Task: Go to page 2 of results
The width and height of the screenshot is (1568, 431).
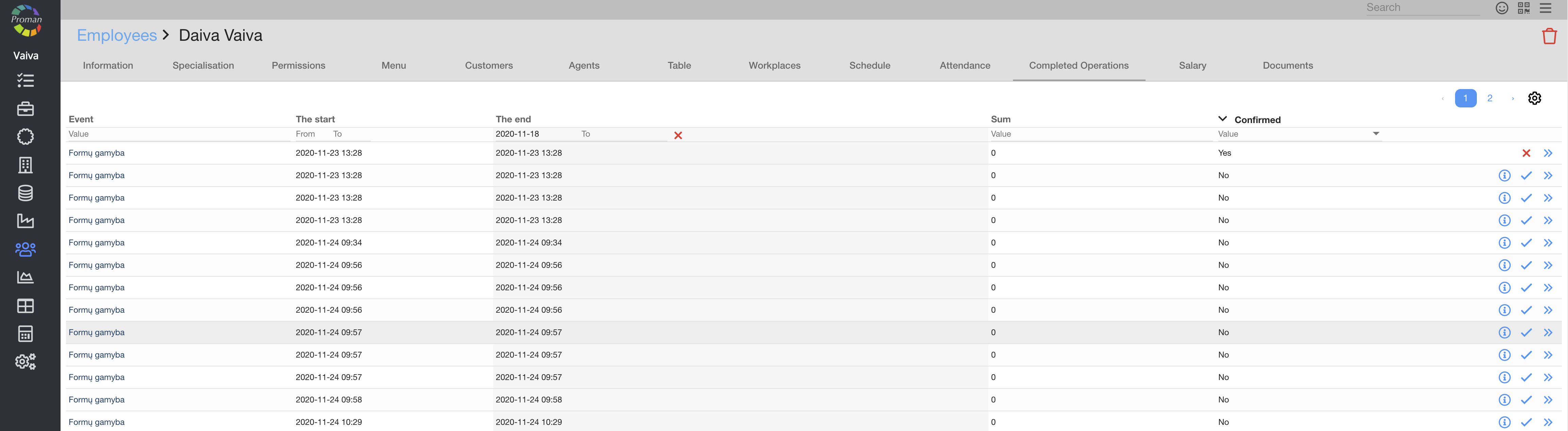Action: pyautogui.click(x=1489, y=98)
